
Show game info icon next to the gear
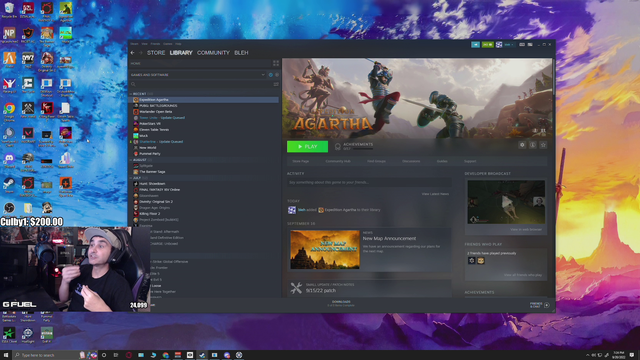533,145
